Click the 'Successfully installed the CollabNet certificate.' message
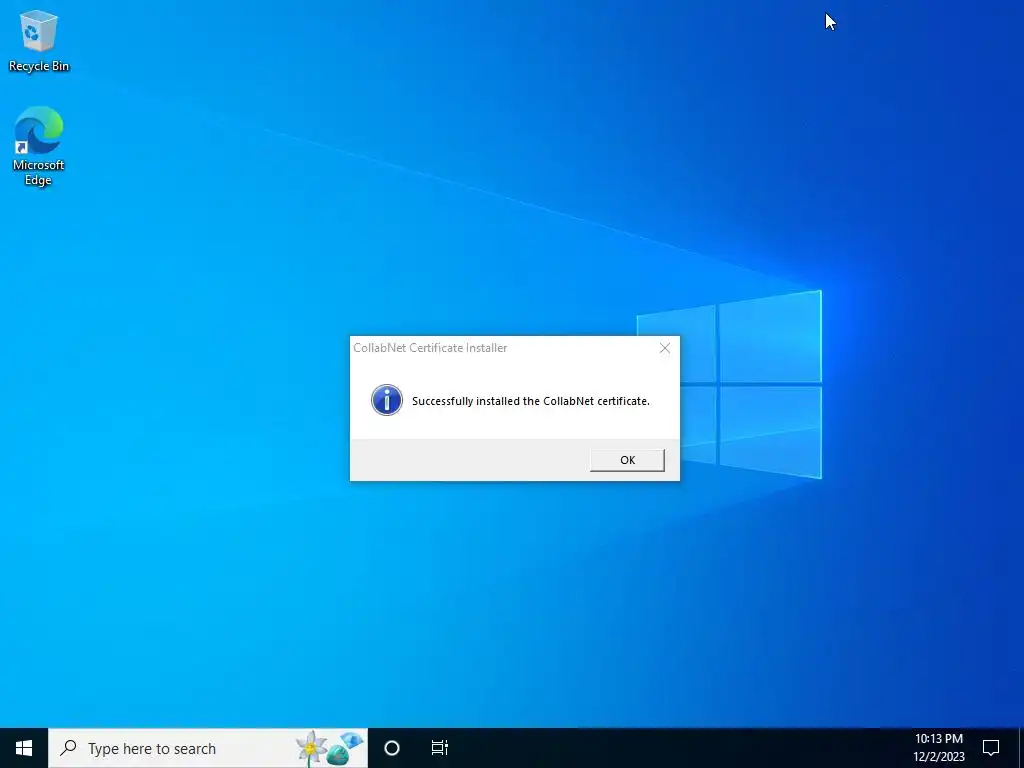 pyautogui.click(x=530, y=401)
